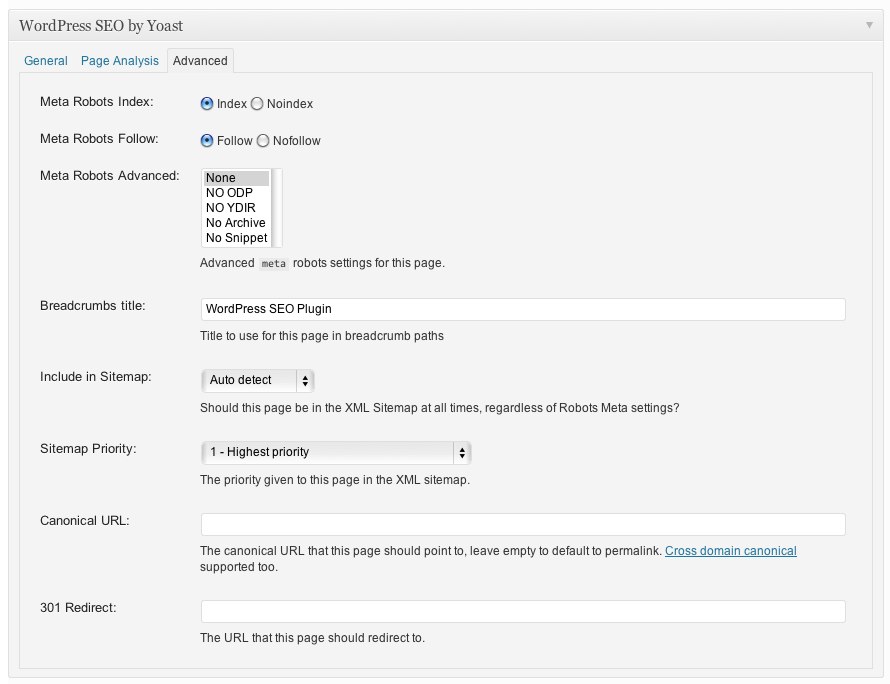Viewport: 890px width, 684px height.
Task: Select None in Meta Robots Advanced
Action: point(236,178)
